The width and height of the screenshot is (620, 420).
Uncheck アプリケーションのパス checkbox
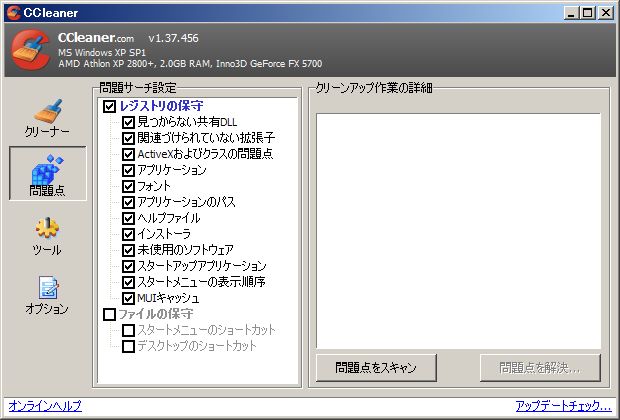click(128, 202)
